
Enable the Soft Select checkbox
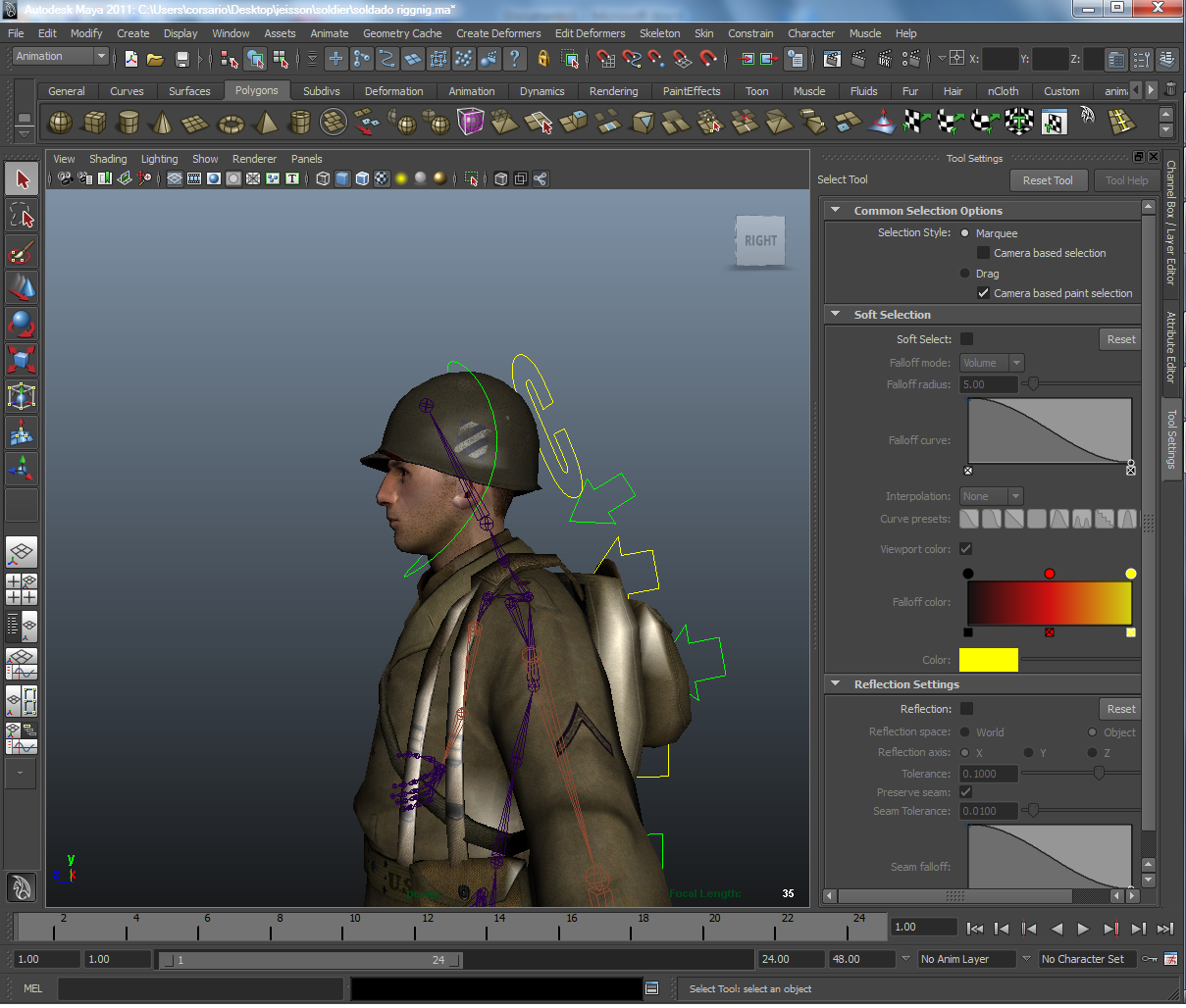tap(966, 339)
